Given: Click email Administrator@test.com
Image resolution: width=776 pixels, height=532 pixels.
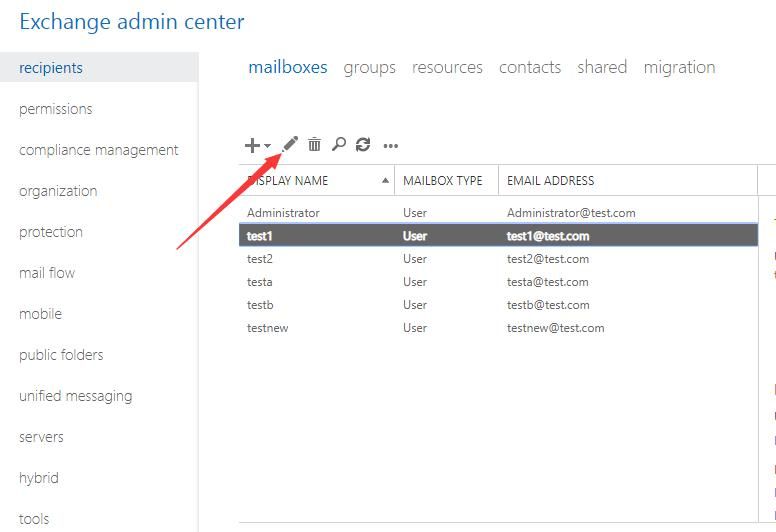Looking at the screenshot, I should pyautogui.click(x=571, y=213).
